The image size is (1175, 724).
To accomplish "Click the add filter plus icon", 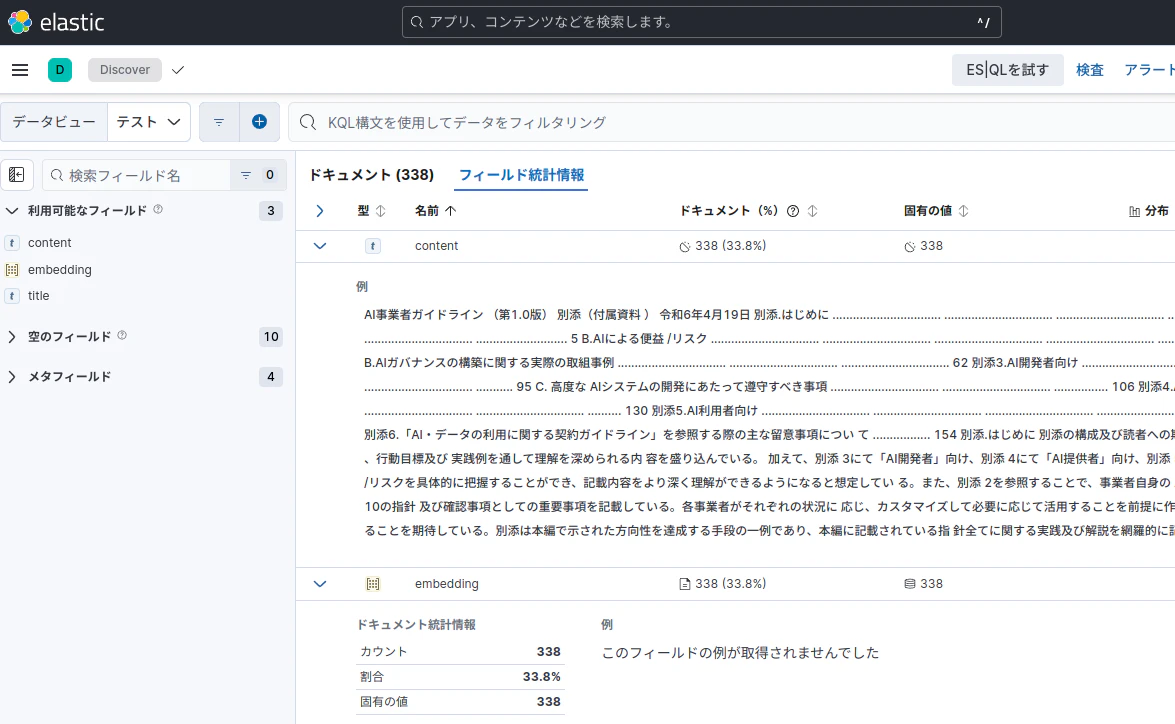I will pyautogui.click(x=259, y=122).
